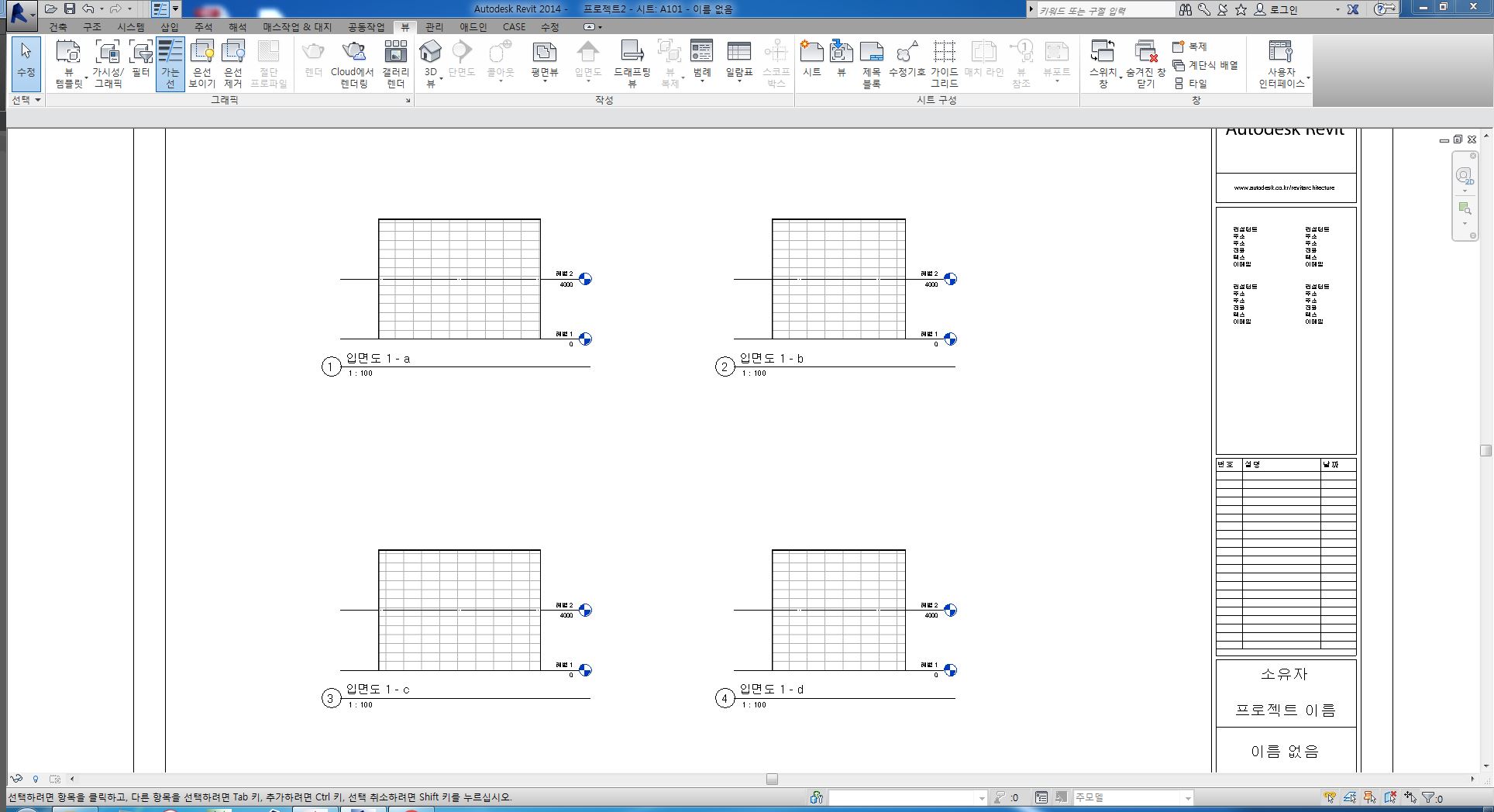
Task: Switch to the 관리 ribbon tab
Action: [433, 26]
